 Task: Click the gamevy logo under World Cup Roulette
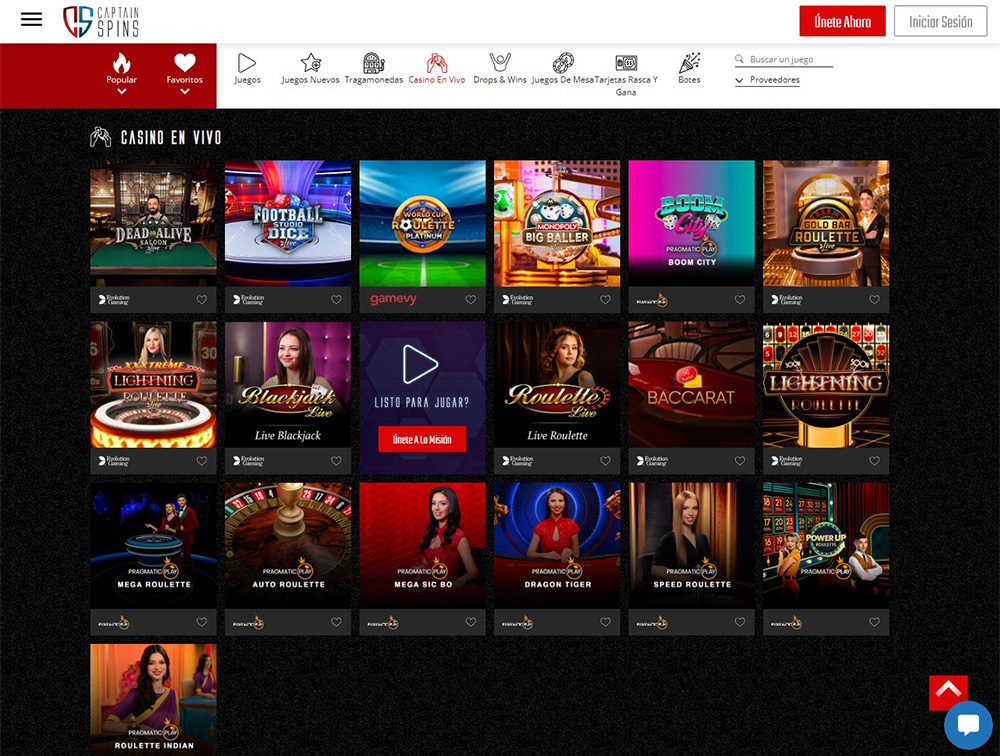pos(393,299)
